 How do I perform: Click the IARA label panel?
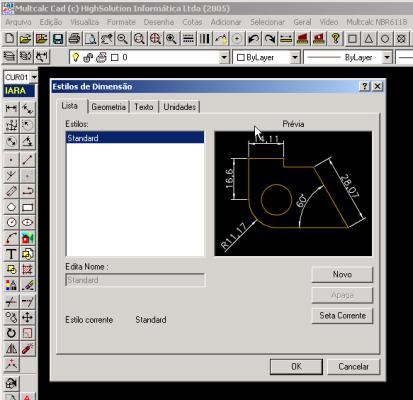pyautogui.click(x=19, y=91)
